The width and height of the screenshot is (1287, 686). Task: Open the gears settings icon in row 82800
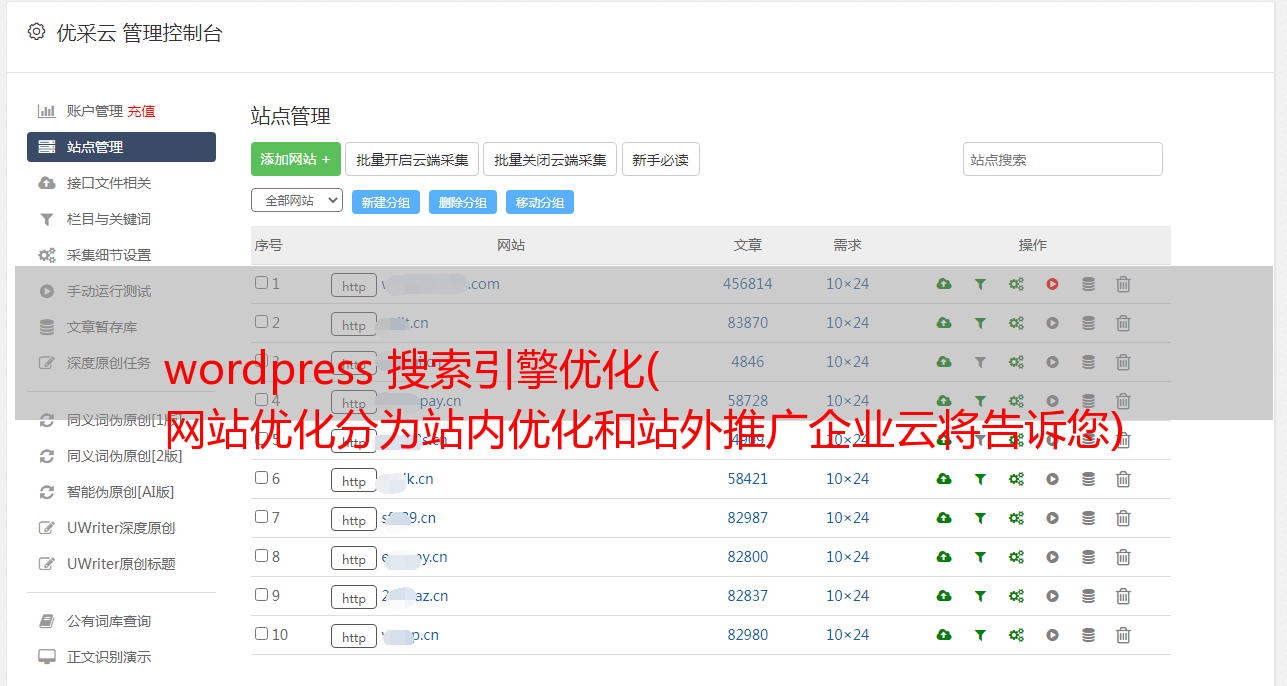coord(1016,557)
